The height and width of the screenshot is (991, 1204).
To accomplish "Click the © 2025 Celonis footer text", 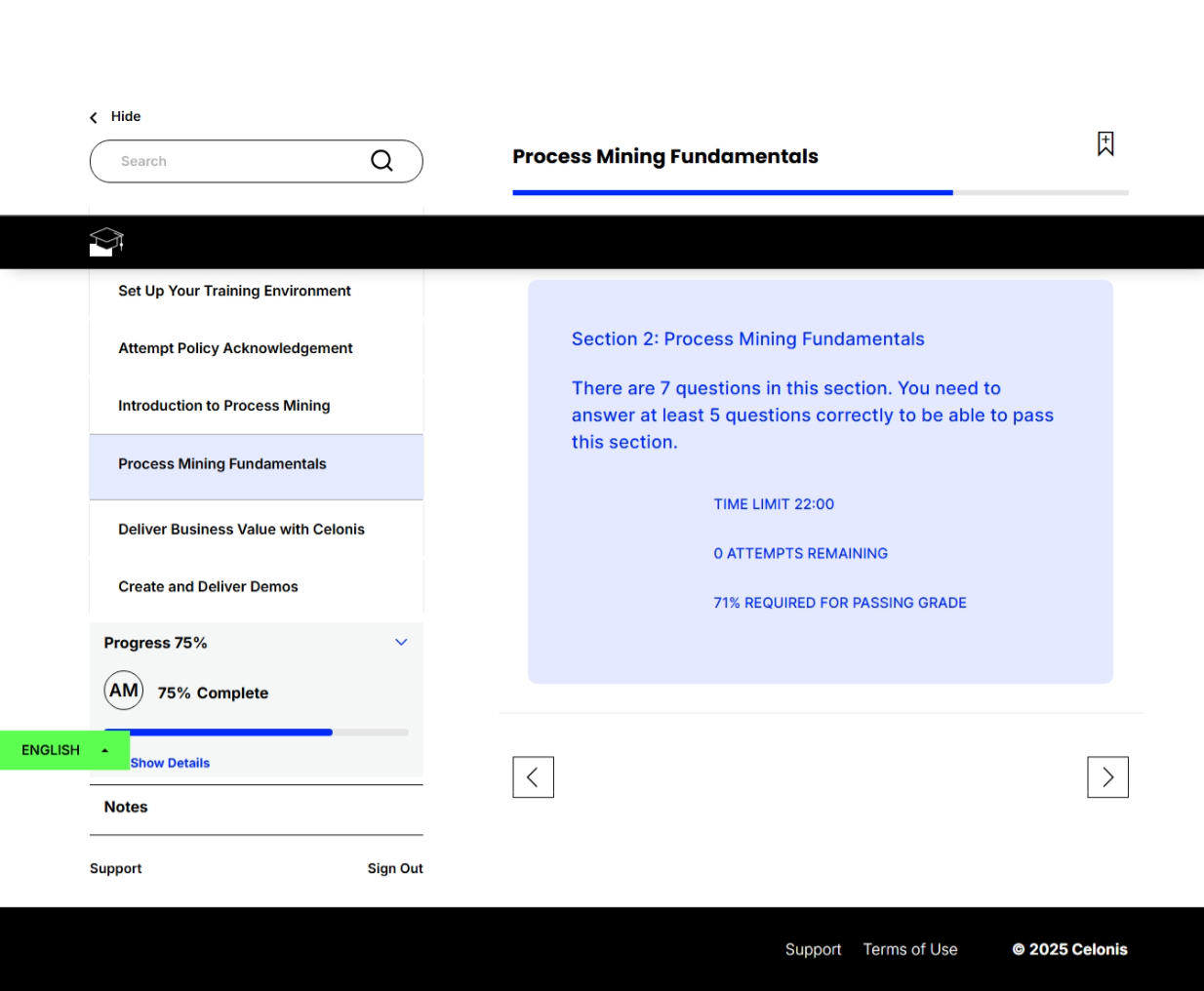I will [1070, 949].
